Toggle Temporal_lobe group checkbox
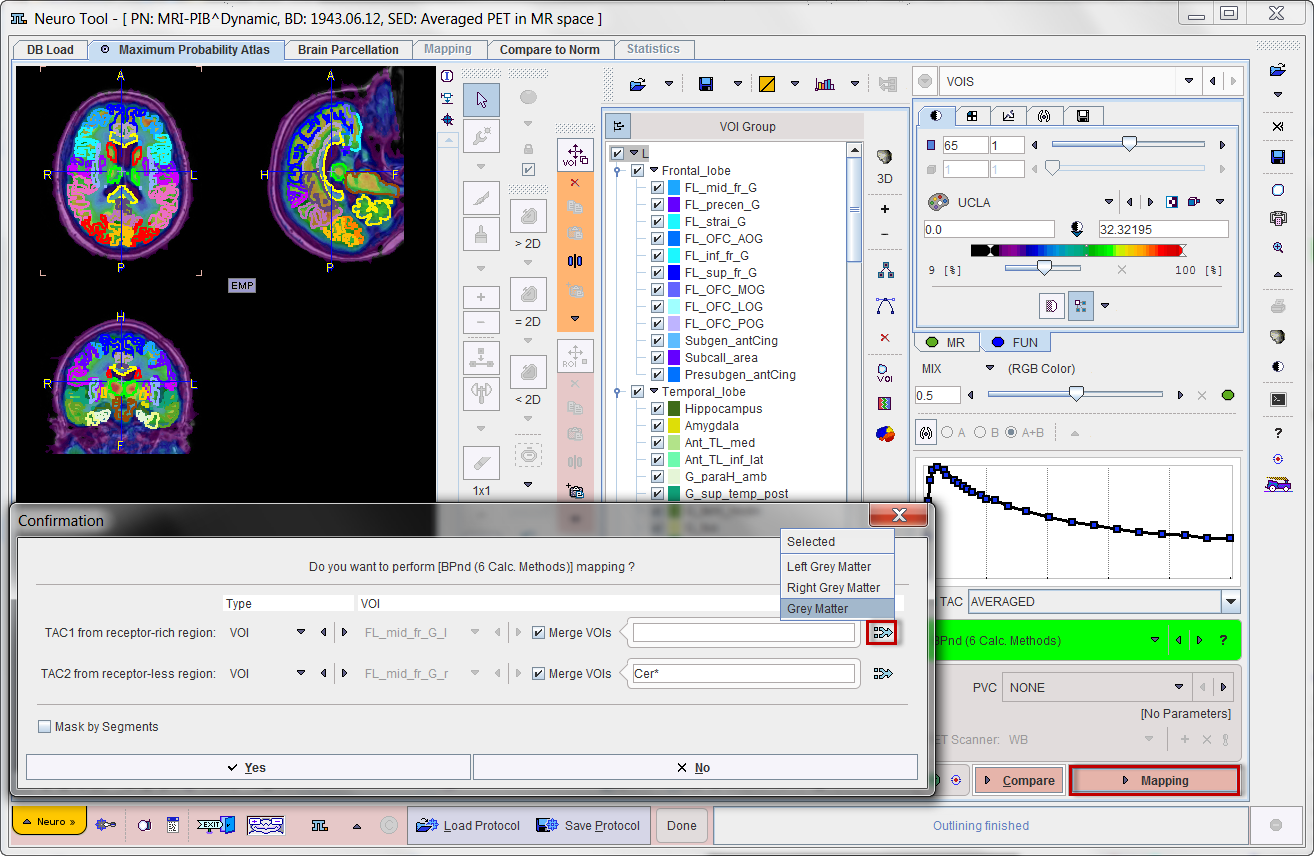The height and width of the screenshot is (856, 1314). [637, 392]
